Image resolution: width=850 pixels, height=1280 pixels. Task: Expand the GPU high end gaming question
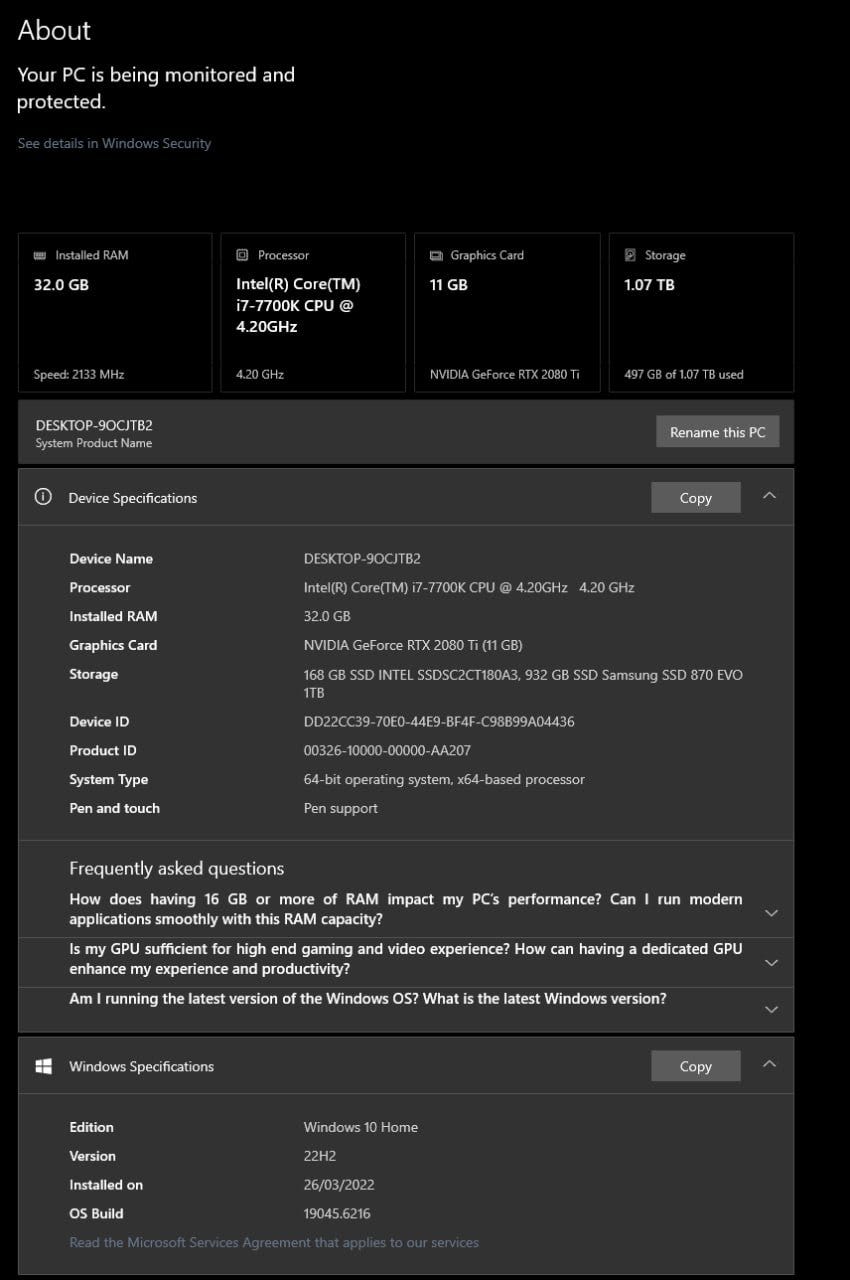771,962
